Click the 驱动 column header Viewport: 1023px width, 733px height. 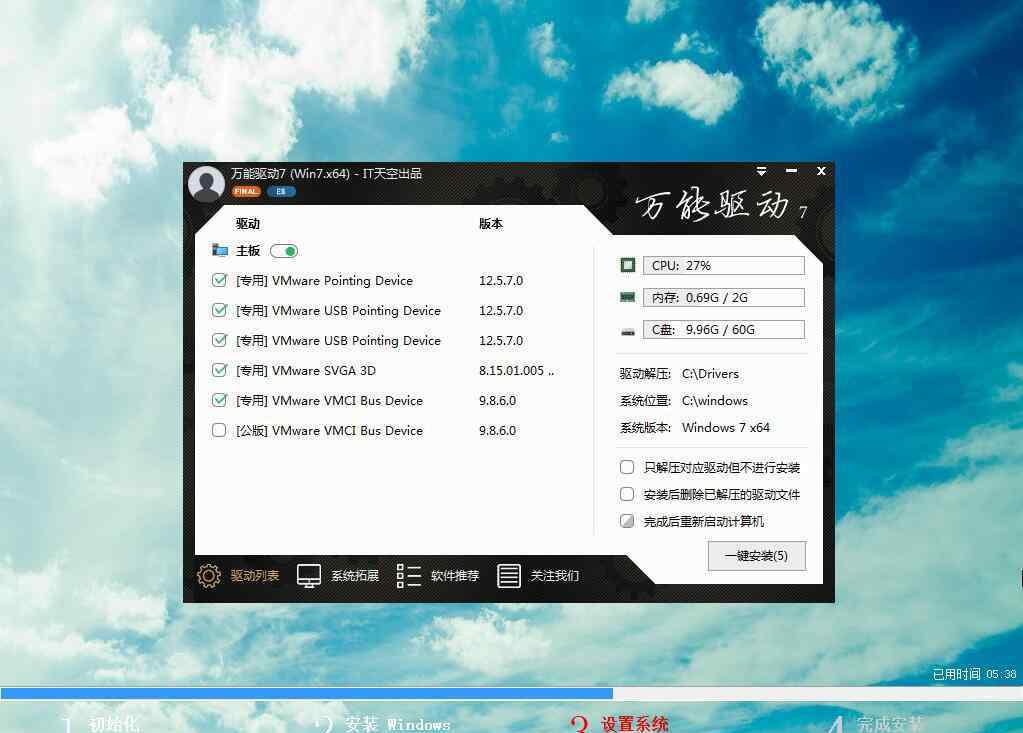click(247, 224)
